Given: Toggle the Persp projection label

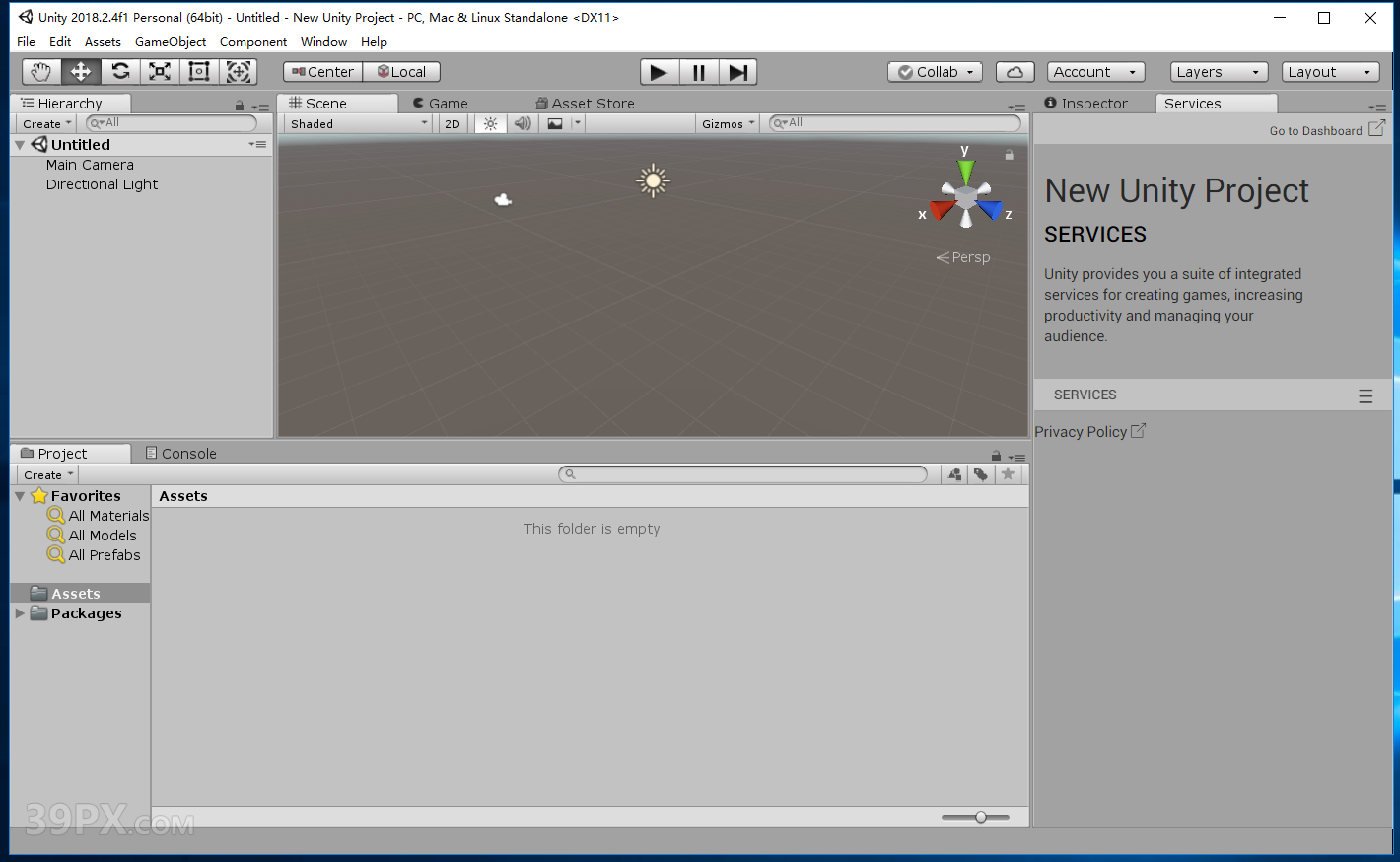Looking at the screenshot, I should click(x=963, y=257).
